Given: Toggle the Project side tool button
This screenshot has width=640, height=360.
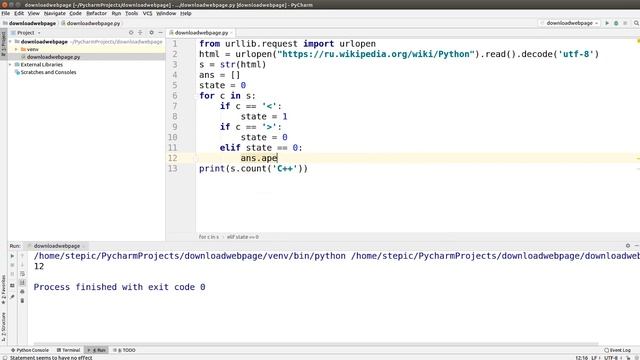Looking at the screenshot, I should point(4,44).
